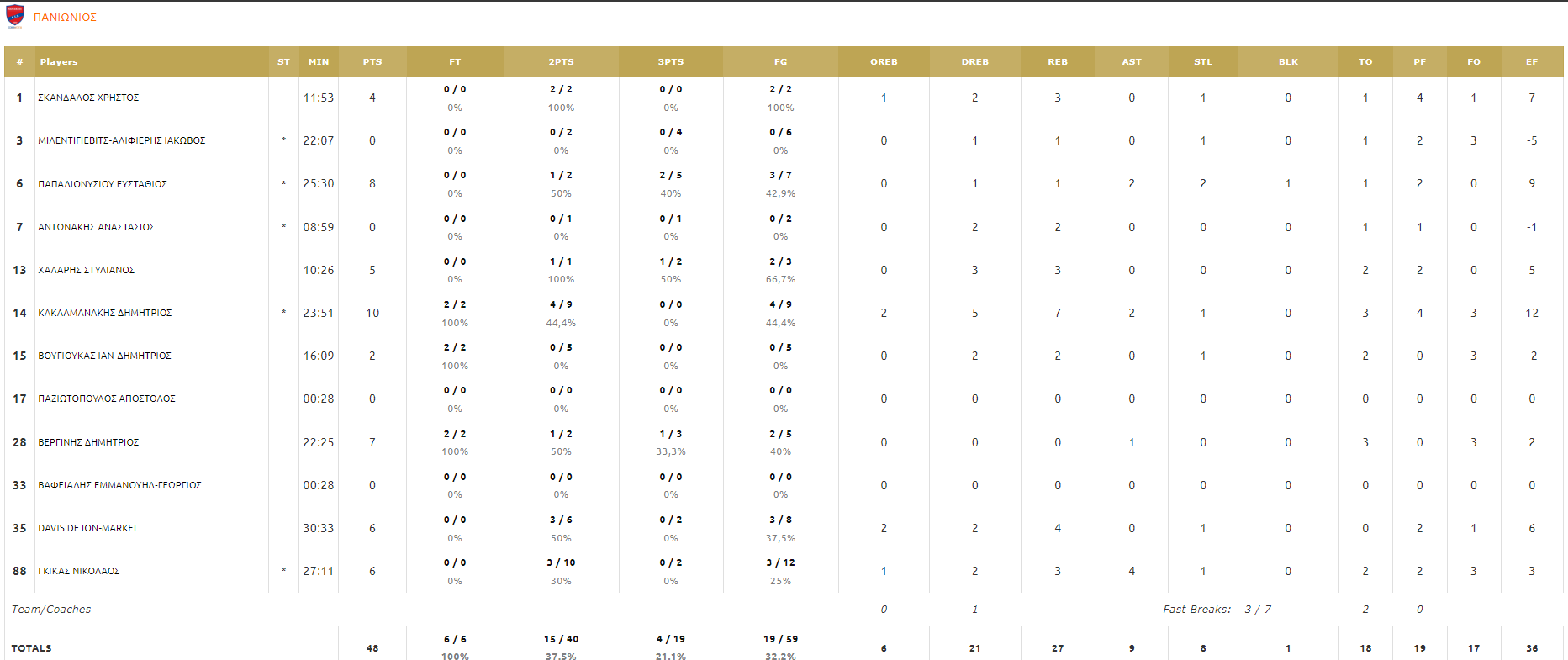Open player ΠΑΠΑΔΙΟΝΥΣΙΟΥ ΕΥΣΤΑΘΙΟΣ profile
Viewport: 1568px width, 660px height.
103,184
